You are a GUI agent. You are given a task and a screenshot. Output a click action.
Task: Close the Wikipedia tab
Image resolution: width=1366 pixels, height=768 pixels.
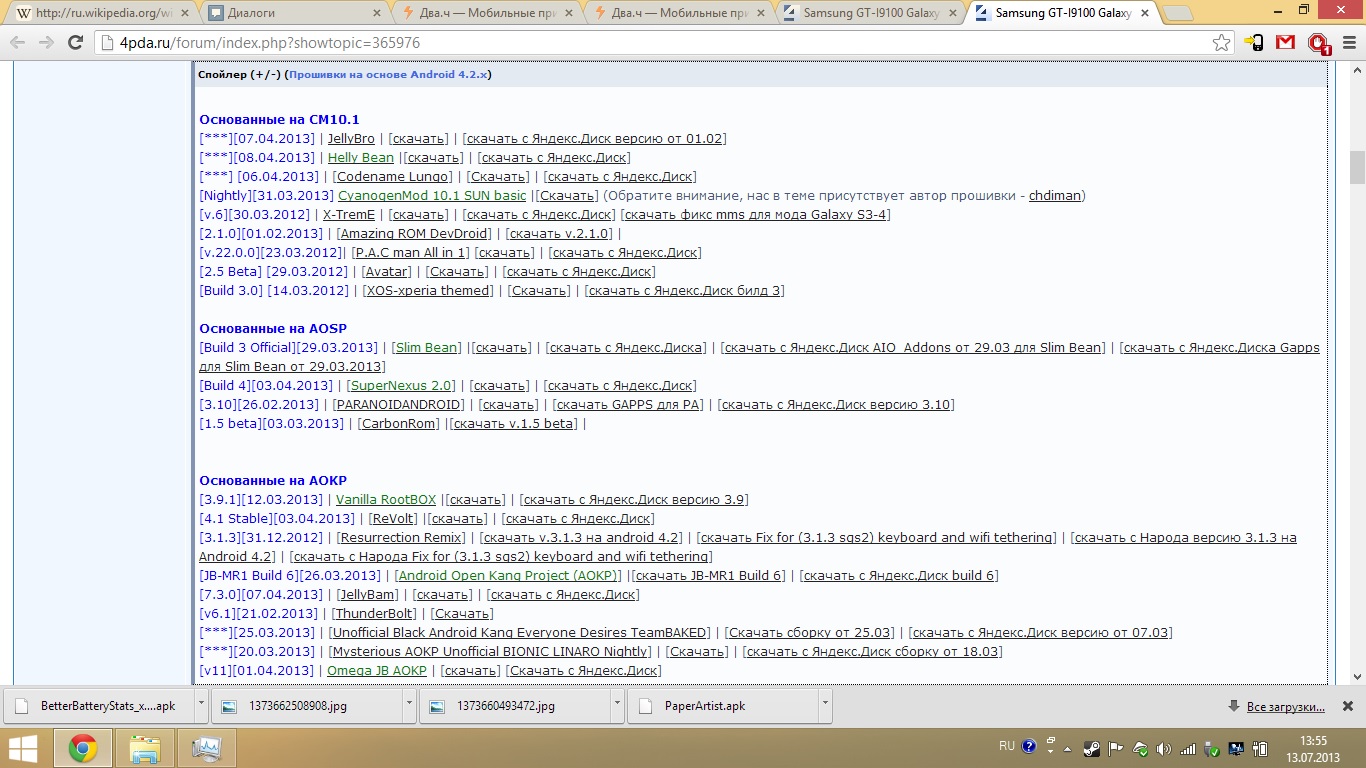point(183,14)
